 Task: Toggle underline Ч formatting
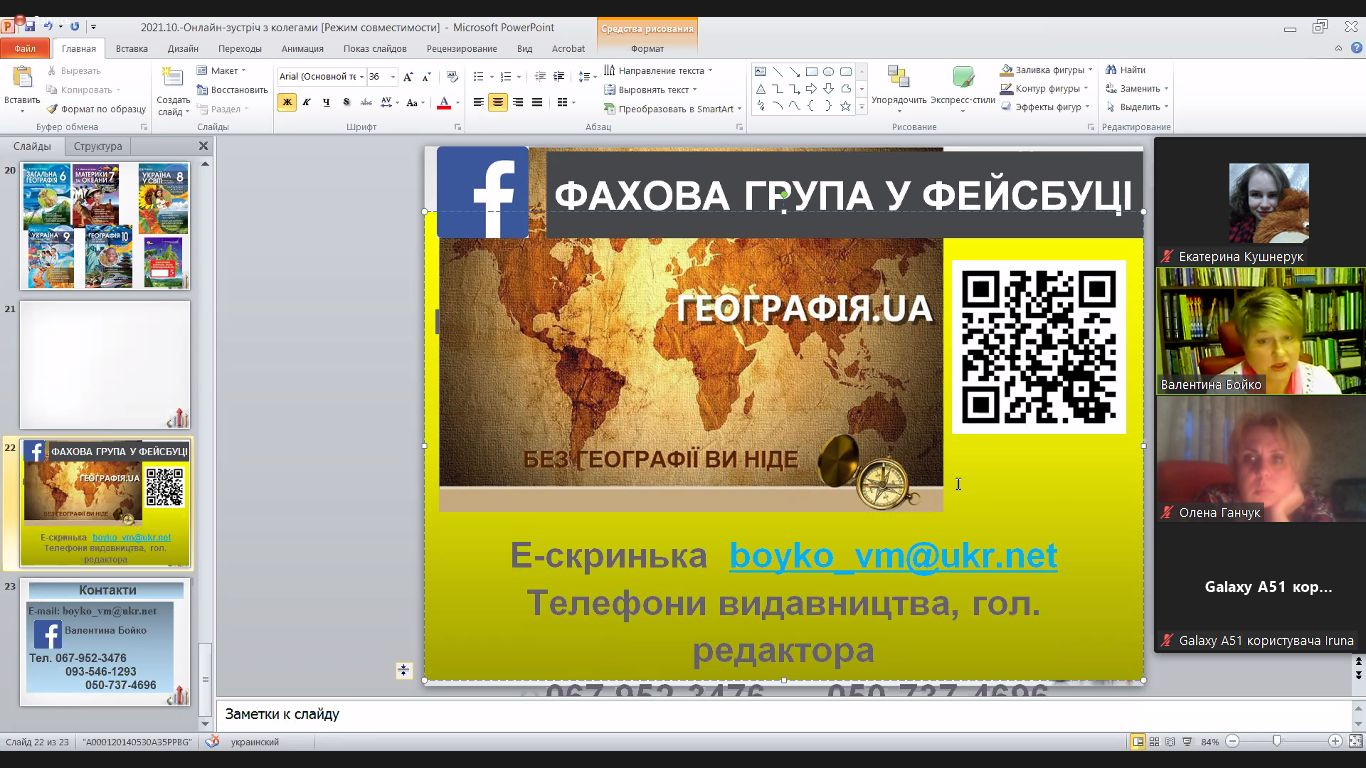pos(326,102)
